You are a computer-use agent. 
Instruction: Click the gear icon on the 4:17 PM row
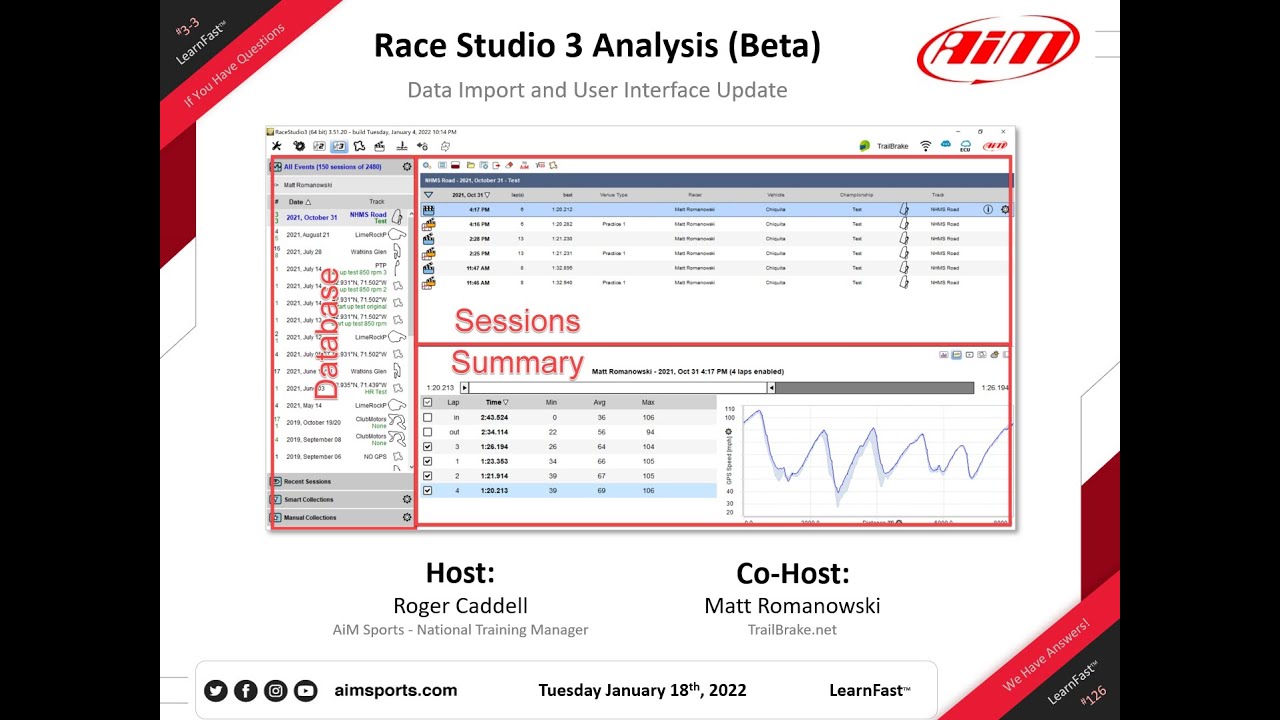tap(1005, 210)
